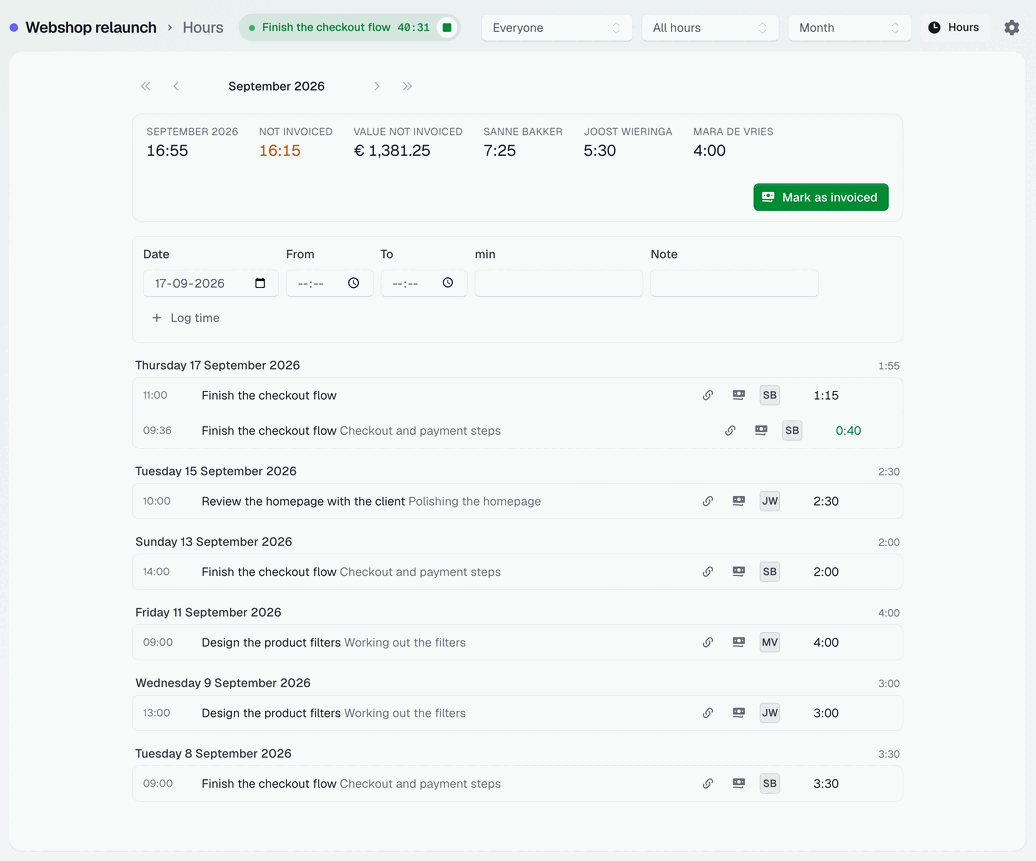Click September 2026 total 16:55

[167, 151]
